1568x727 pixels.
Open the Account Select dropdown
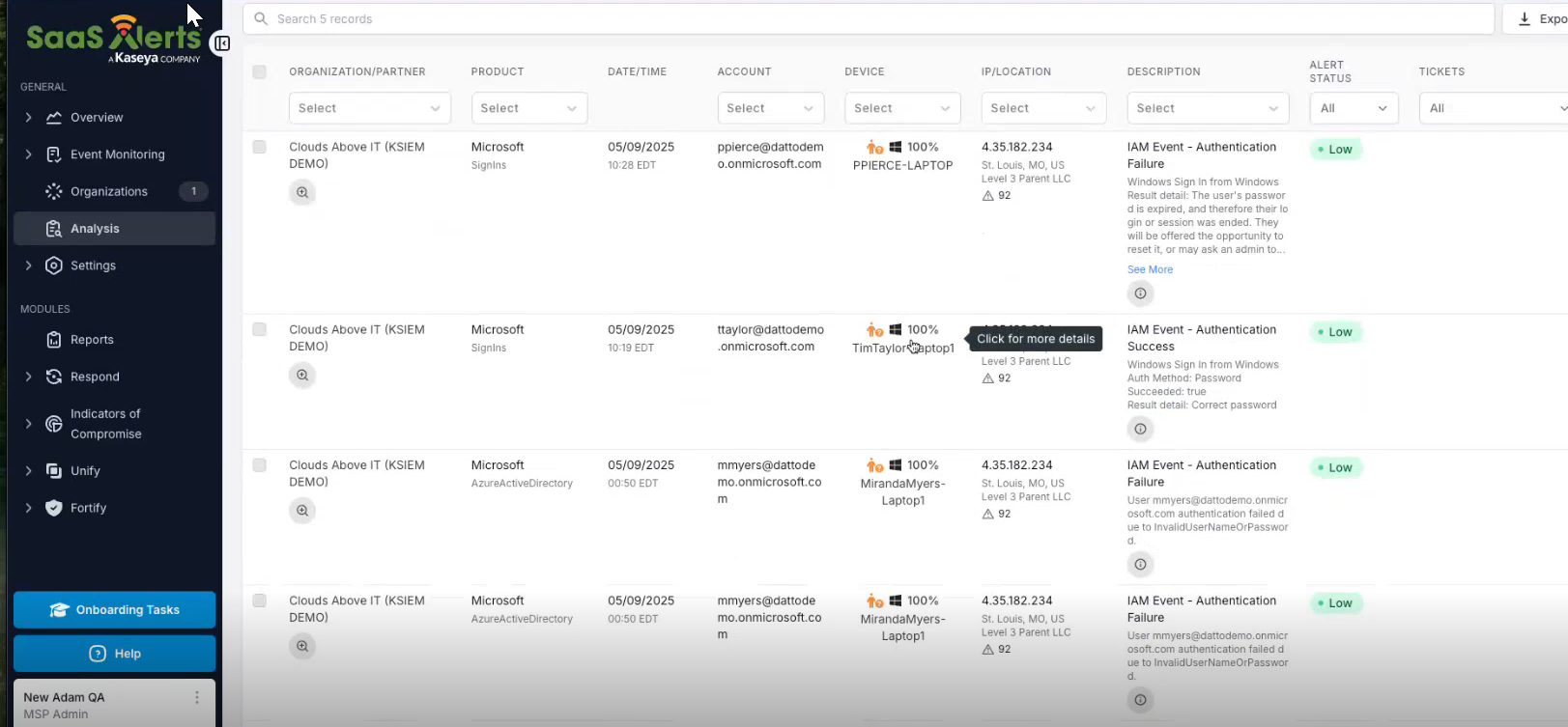coord(771,108)
